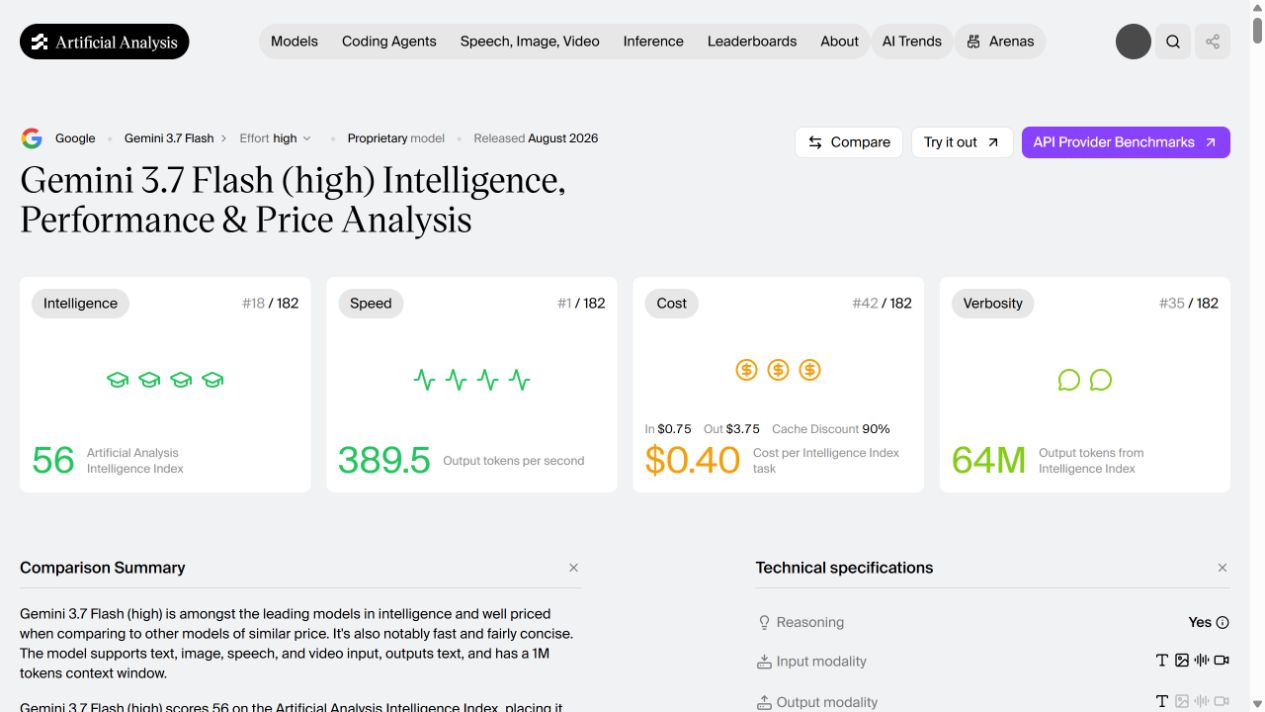The width and height of the screenshot is (1265, 712).
Task: Click arrow icon on API Provider Benchmarks
Action: [x=1211, y=142]
